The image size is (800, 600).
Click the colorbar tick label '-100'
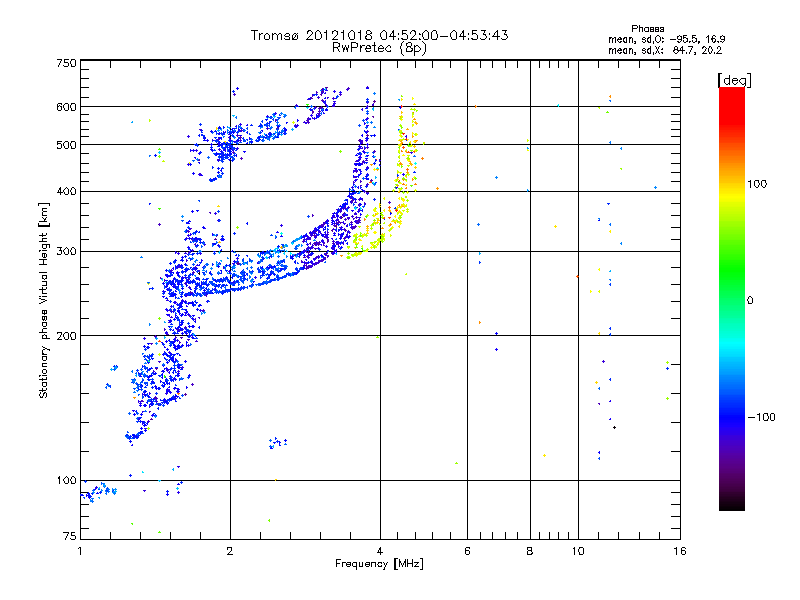(762, 417)
